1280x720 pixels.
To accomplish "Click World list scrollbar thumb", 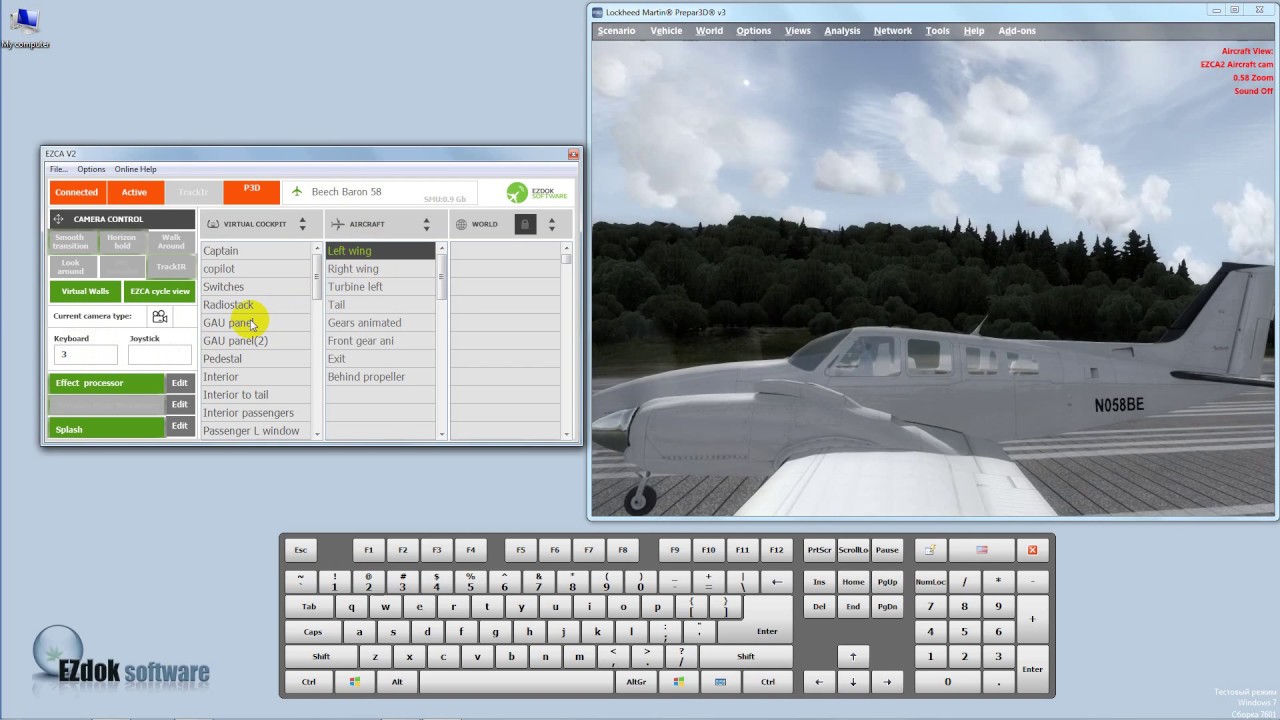I will (x=567, y=259).
